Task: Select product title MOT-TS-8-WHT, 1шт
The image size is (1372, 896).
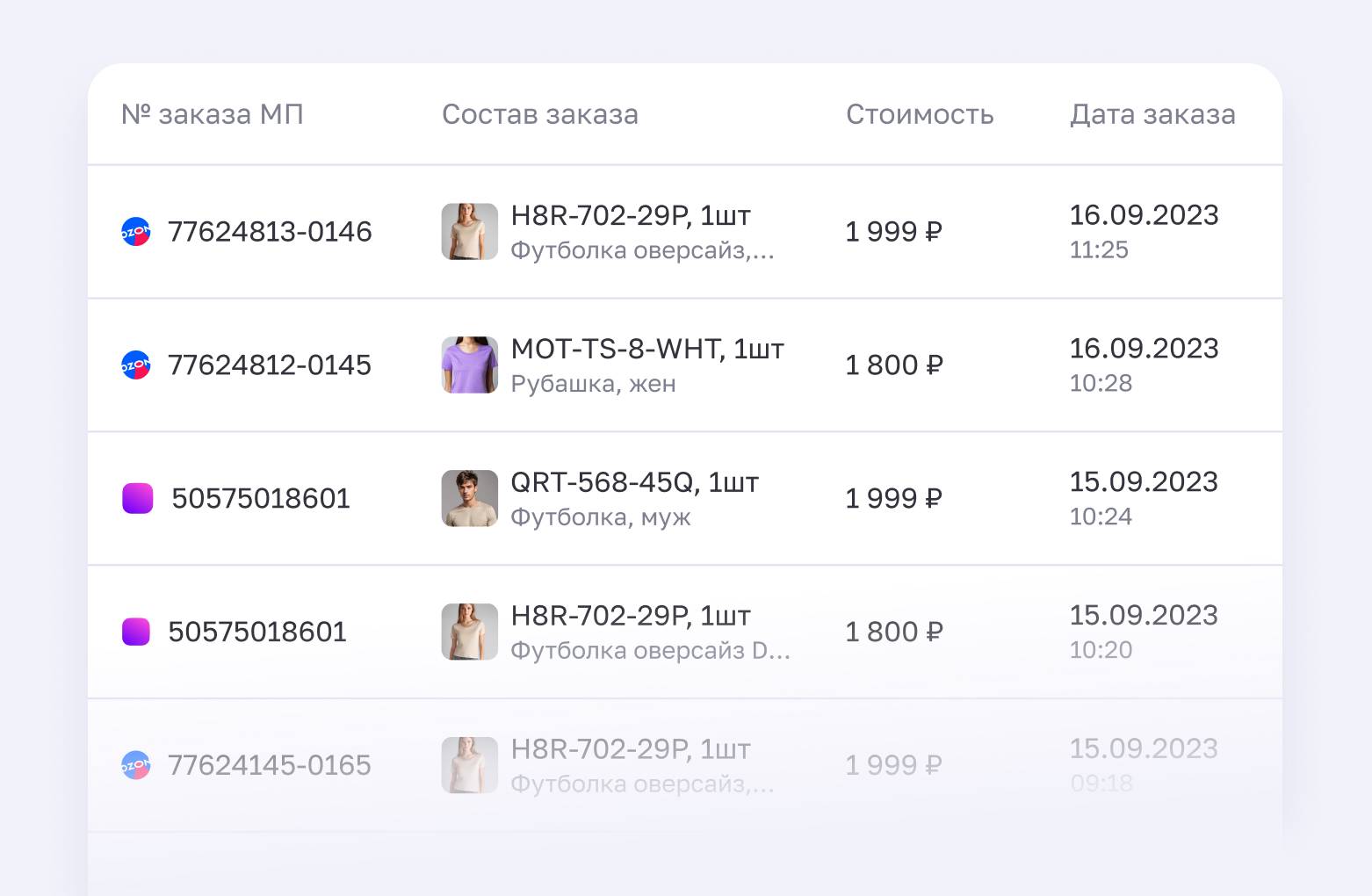Action: pyautogui.click(x=647, y=349)
